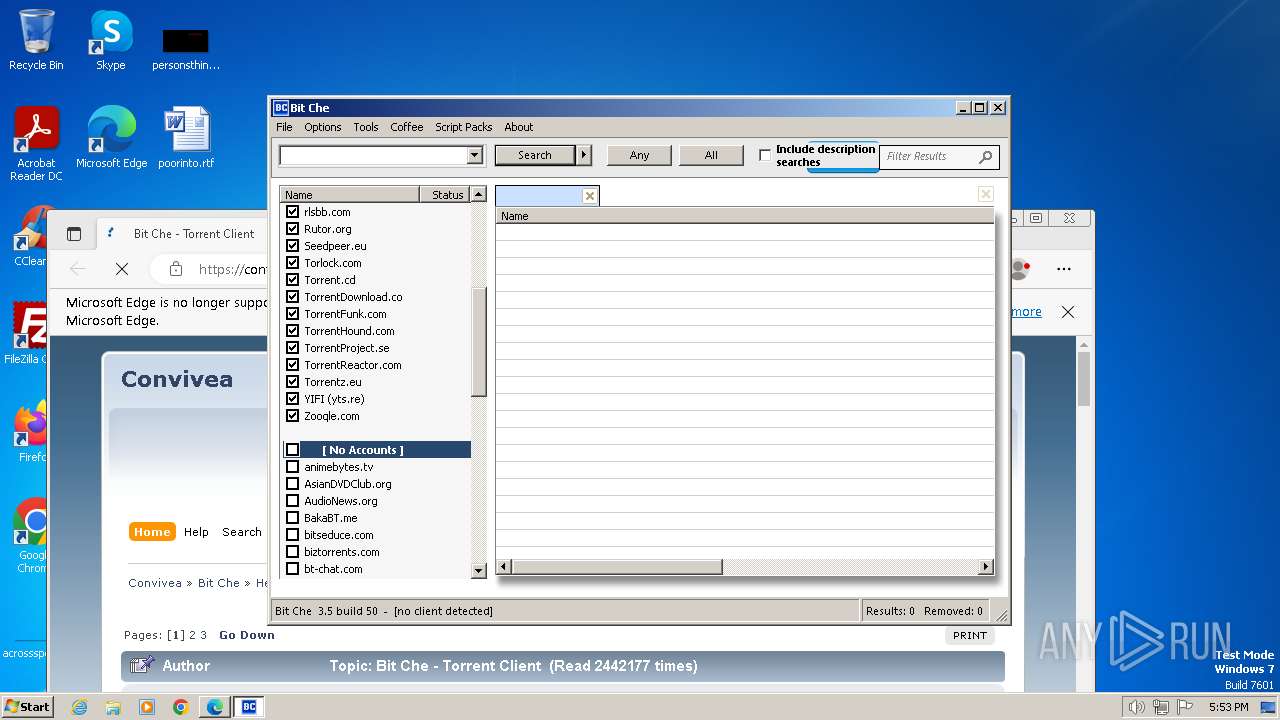Select the Bit Che taskbar button

point(249,707)
